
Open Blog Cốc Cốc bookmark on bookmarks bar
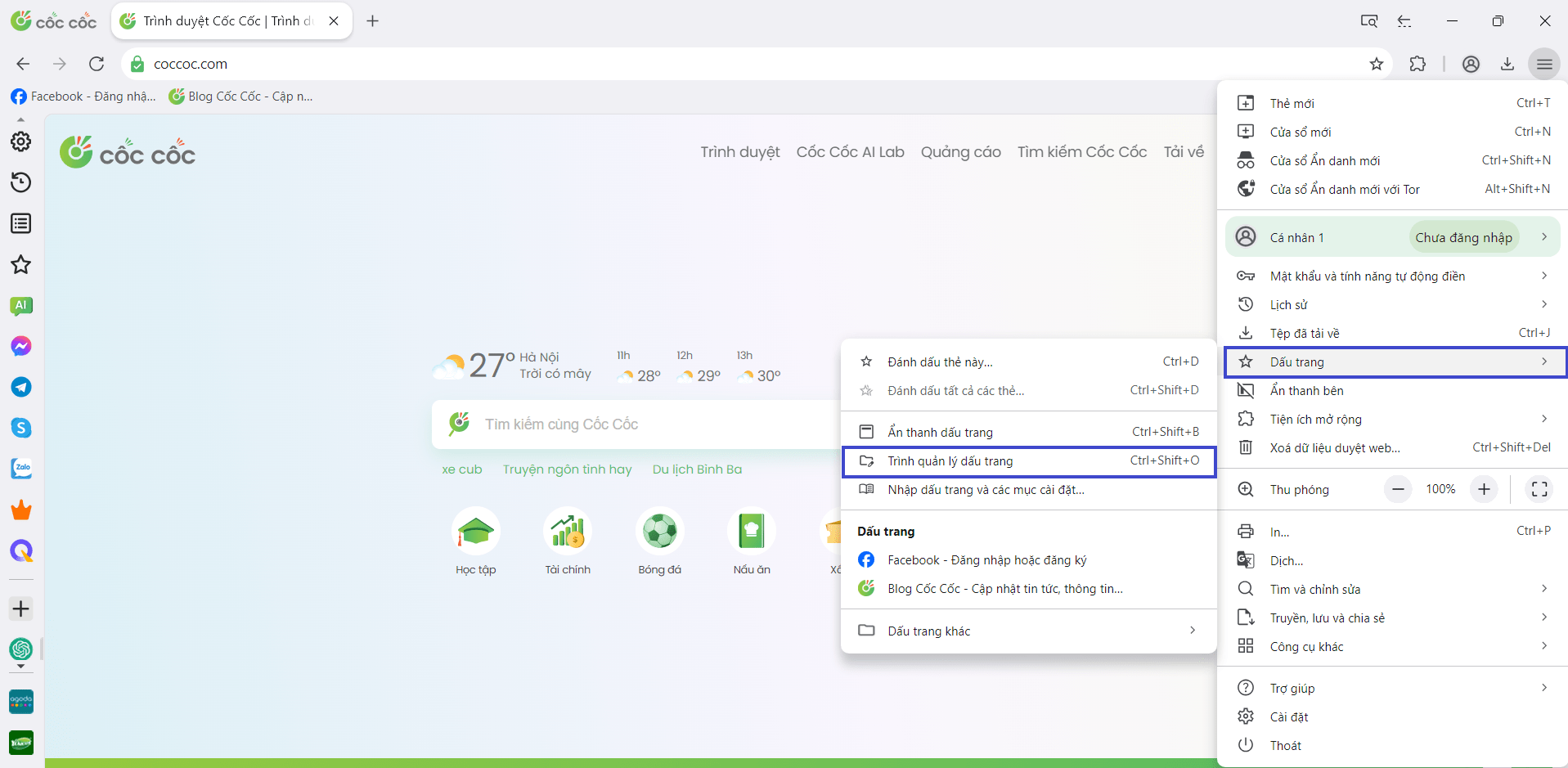[241, 97]
